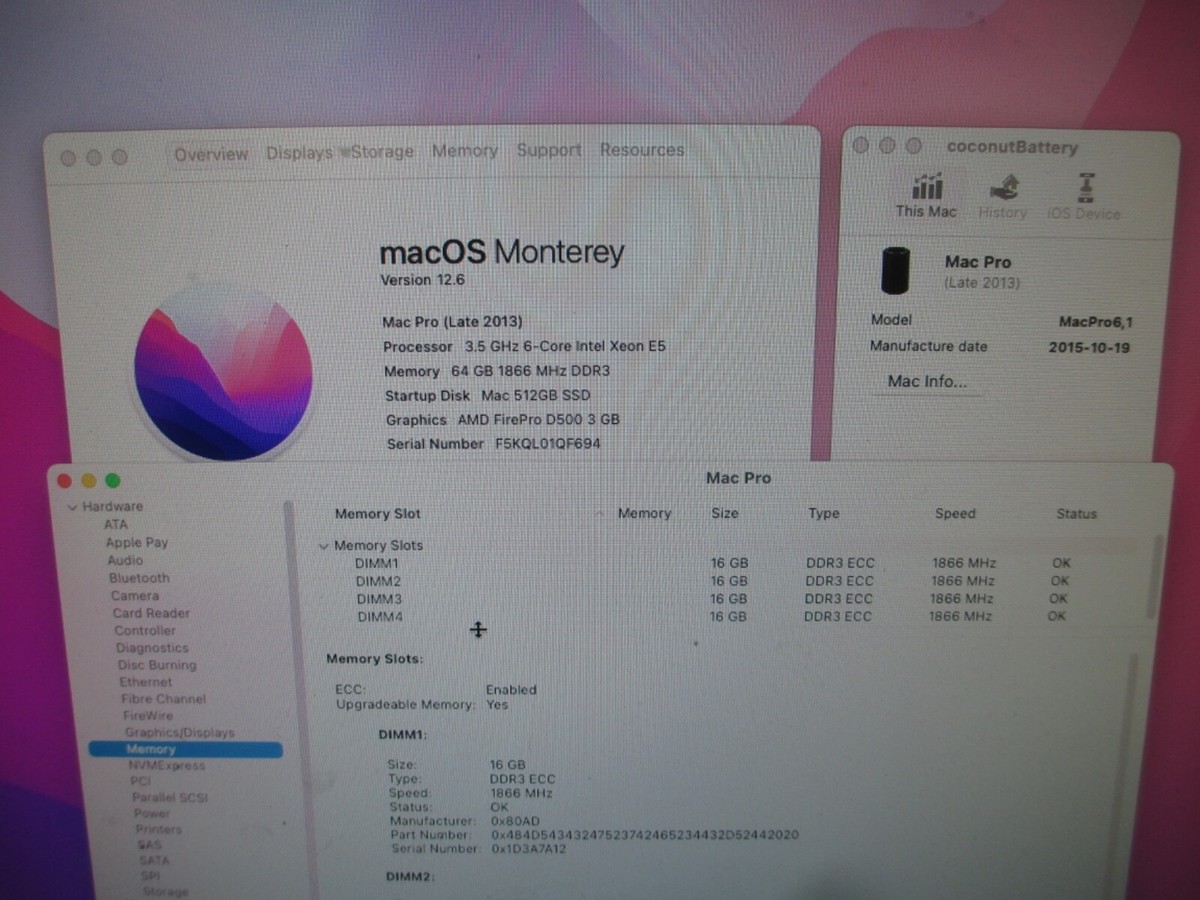Collapse the Memory Slots disclosure triangle
The image size is (1200, 900).
coord(323,546)
